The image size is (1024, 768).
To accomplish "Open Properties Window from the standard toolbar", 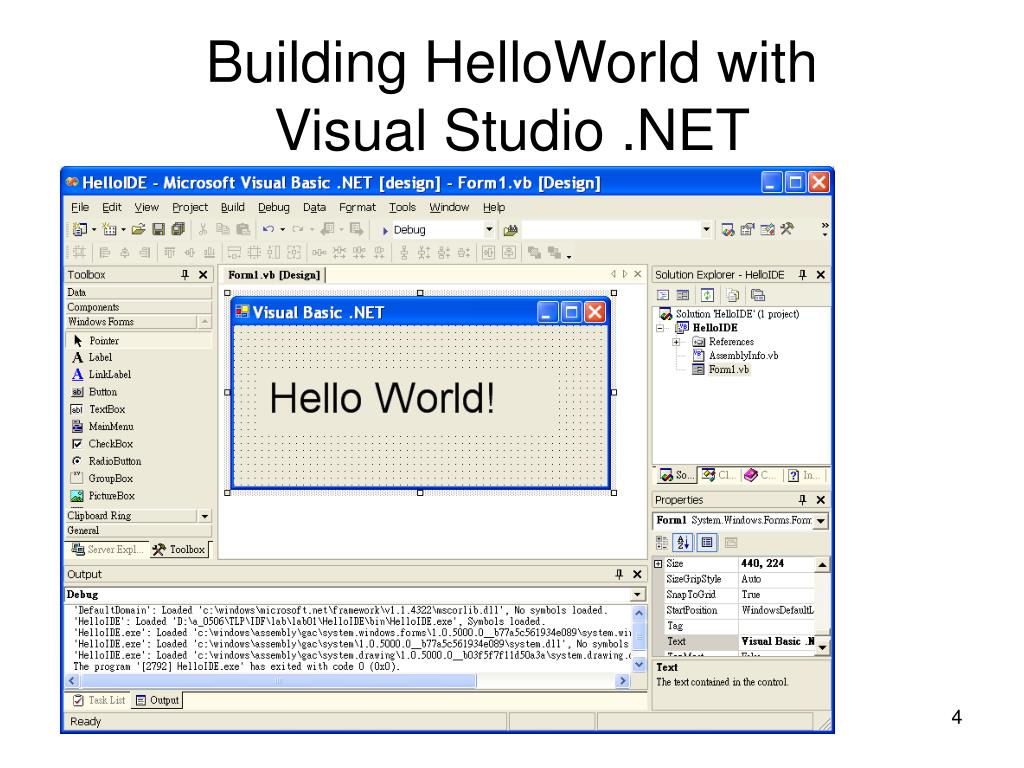I will pos(747,229).
